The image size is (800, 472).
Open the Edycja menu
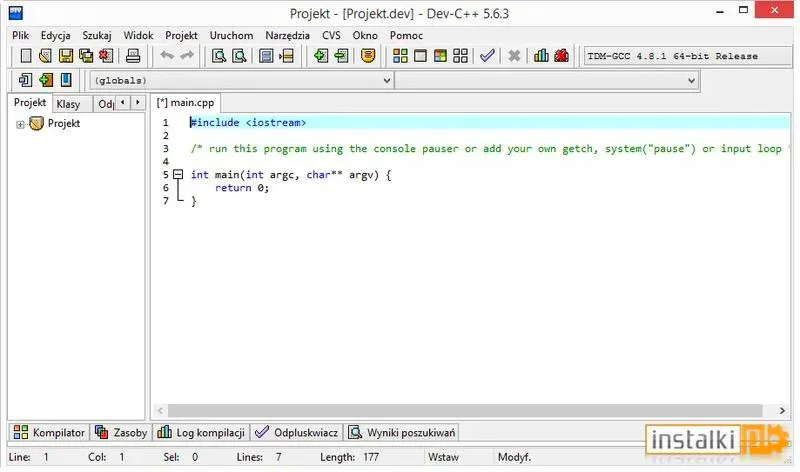(56, 36)
